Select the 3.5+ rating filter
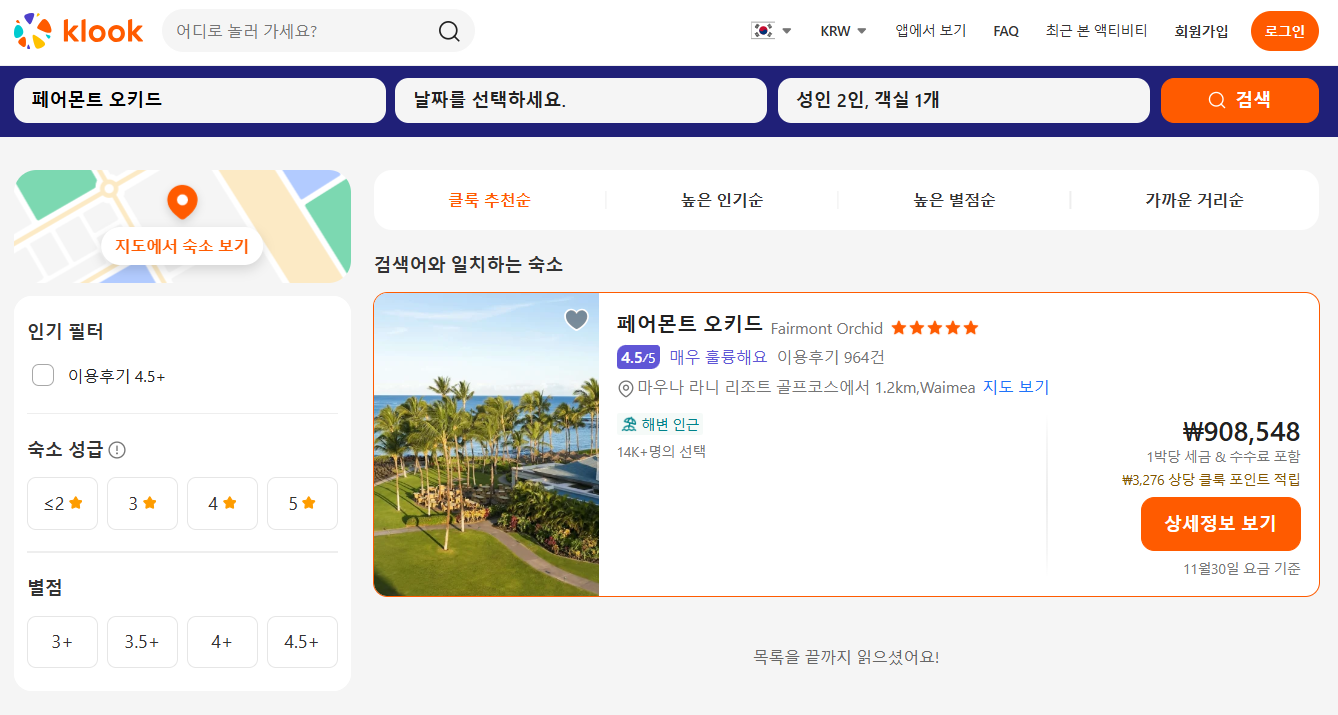1338x715 pixels. (142, 642)
